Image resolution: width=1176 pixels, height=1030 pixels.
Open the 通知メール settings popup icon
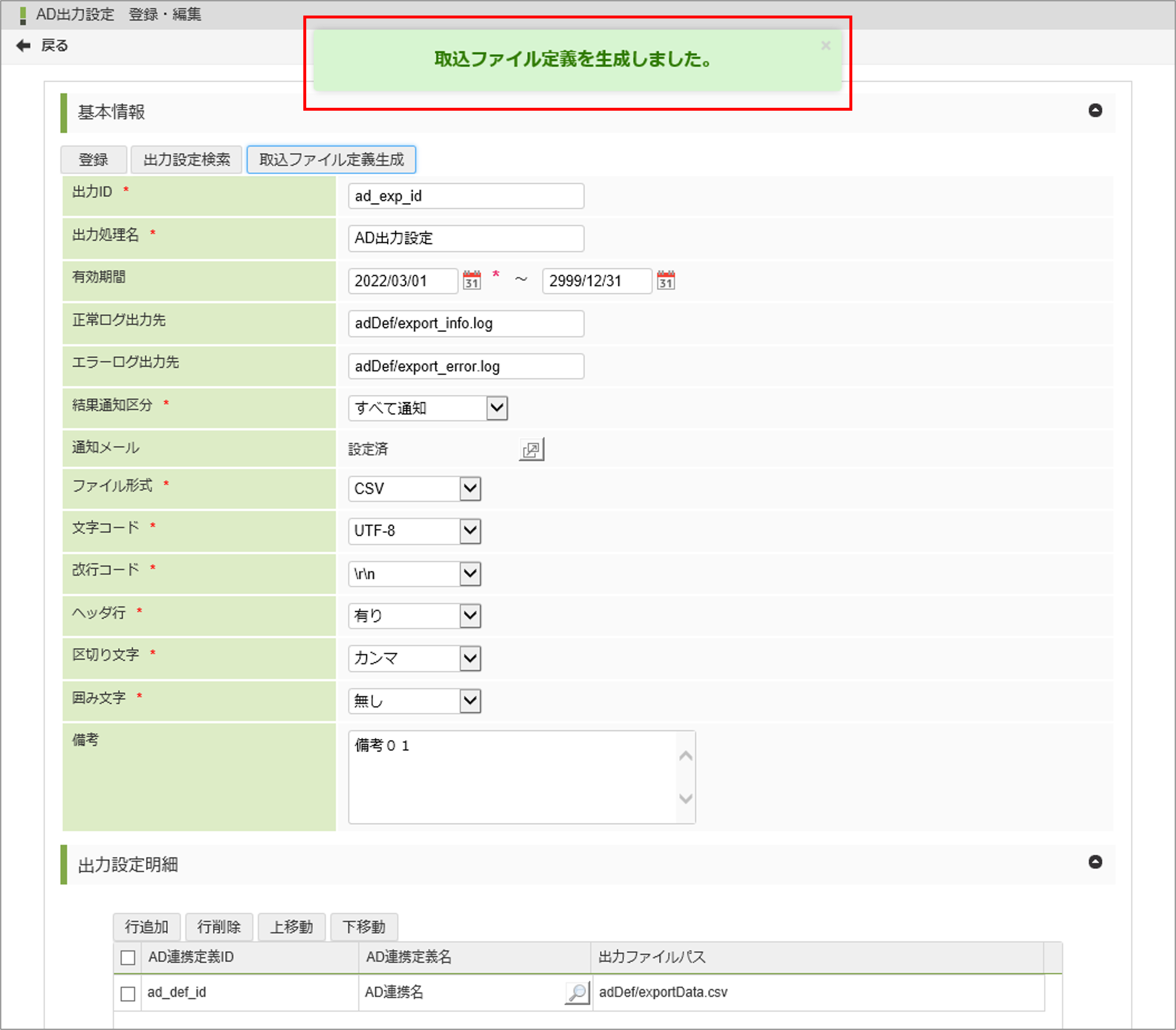pyautogui.click(x=532, y=449)
